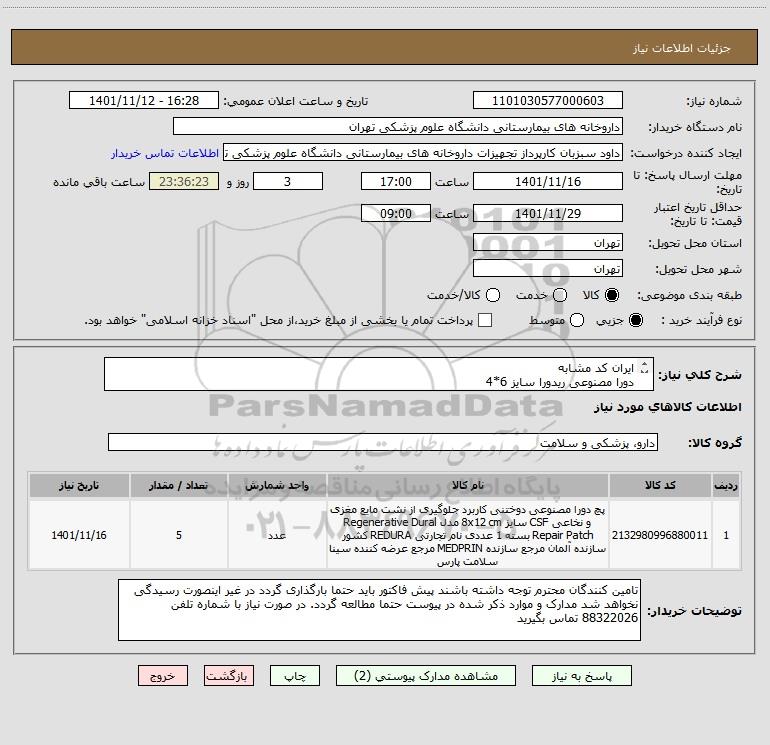
Task: Click the quantity cell showing 5
Action: pos(179,535)
